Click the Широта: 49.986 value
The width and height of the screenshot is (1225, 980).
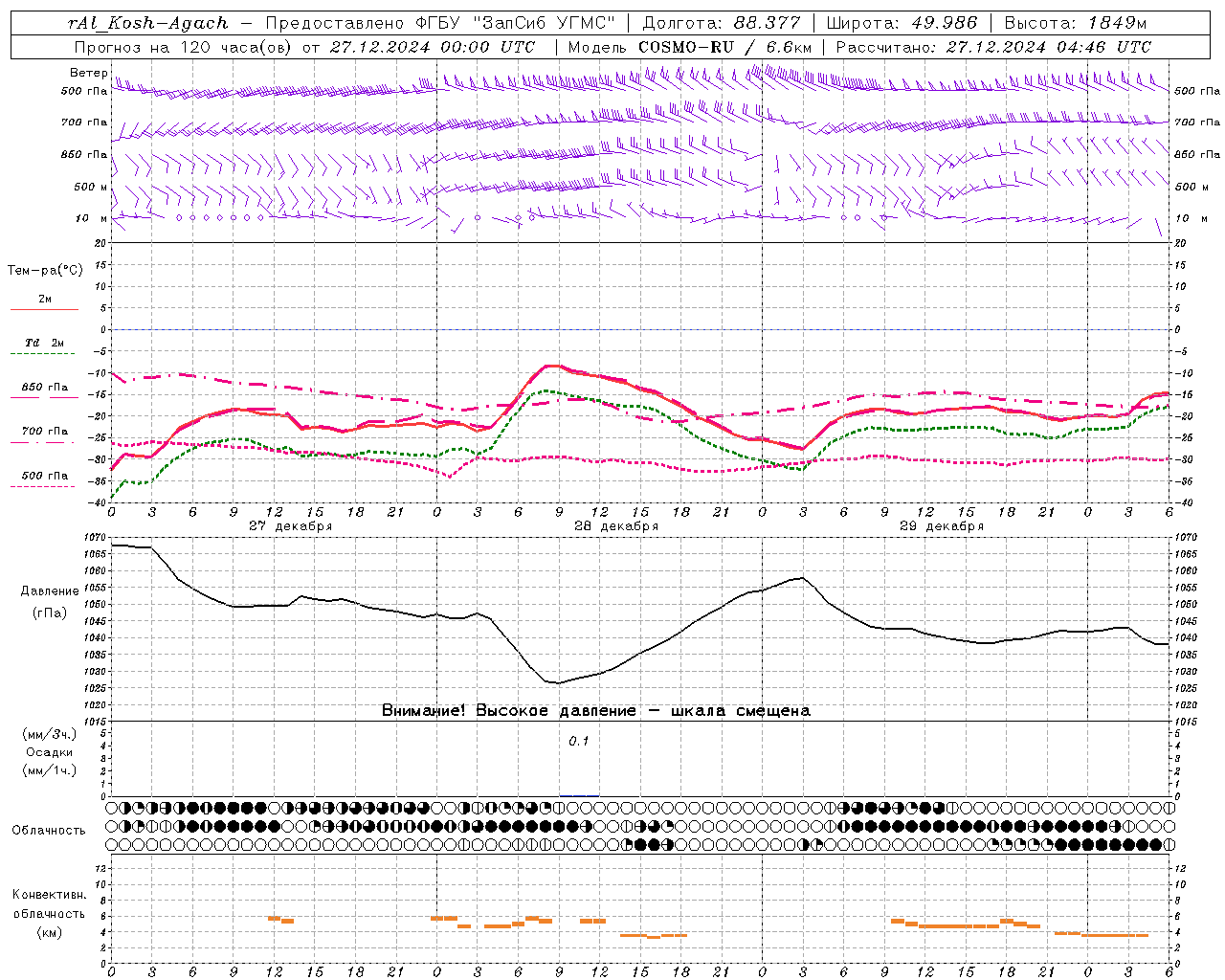[901, 23]
